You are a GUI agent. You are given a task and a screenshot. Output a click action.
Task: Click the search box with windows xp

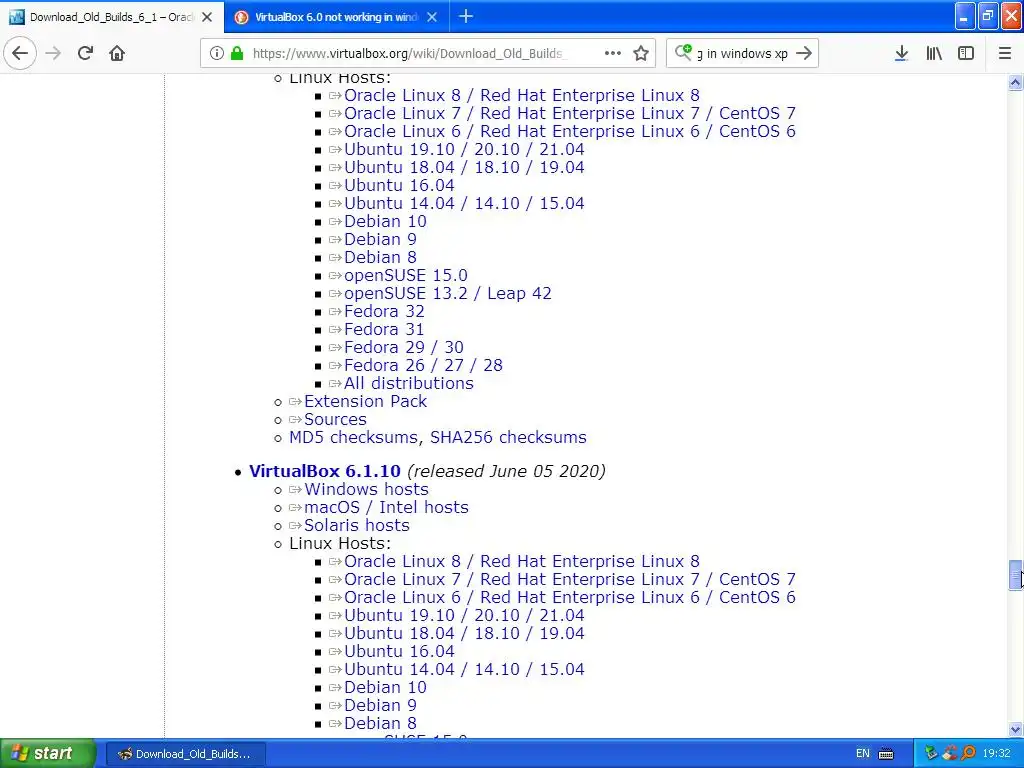pos(742,53)
